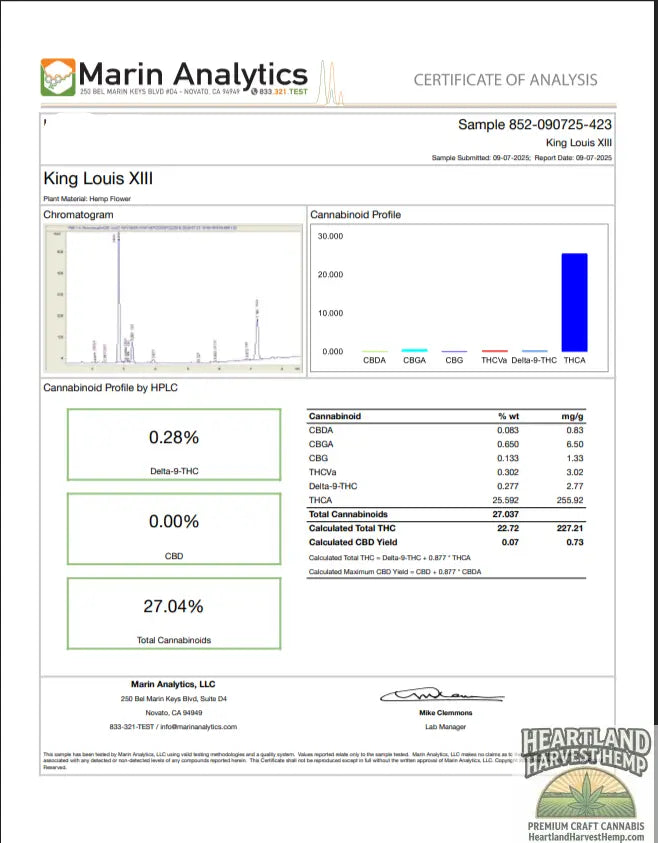Click the CBDA '0.083' cell
The width and height of the screenshot is (658, 843).
[x=508, y=430]
